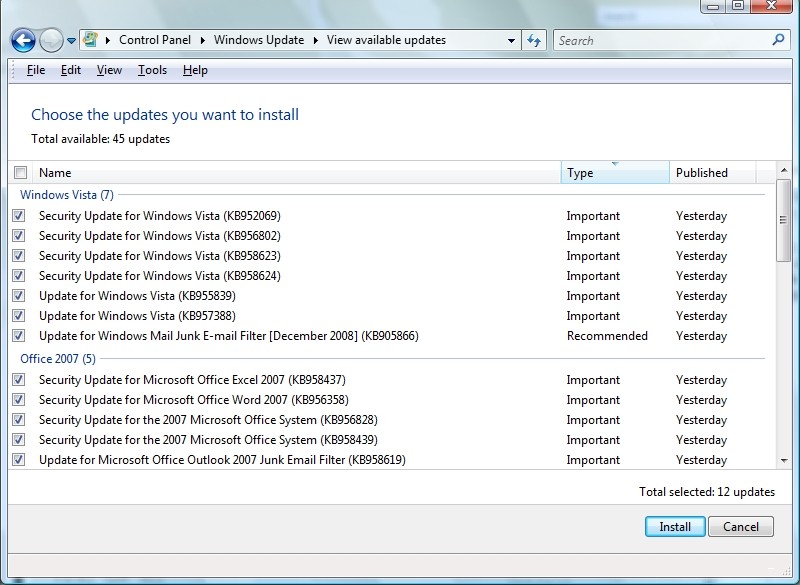Click Total available: 45 updates text
This screenshot has height=585, width=800.
(x=101, y=139)
